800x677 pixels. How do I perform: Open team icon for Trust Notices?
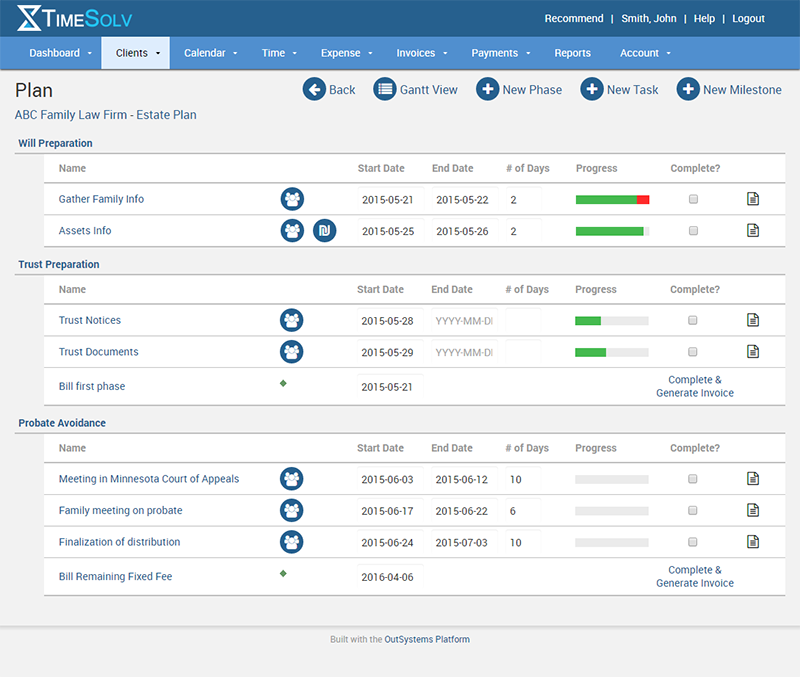tap(291, 320)
